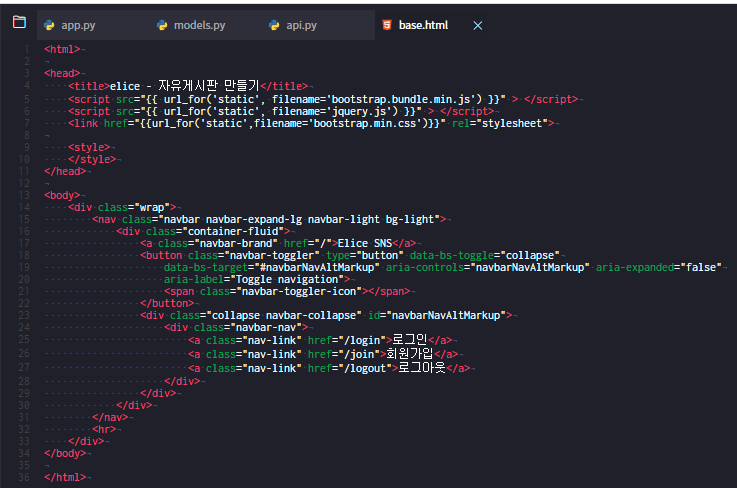Click the data-bs-target attribute on line 19
This screenshot has width=737, height=488.
pos(272,268)
